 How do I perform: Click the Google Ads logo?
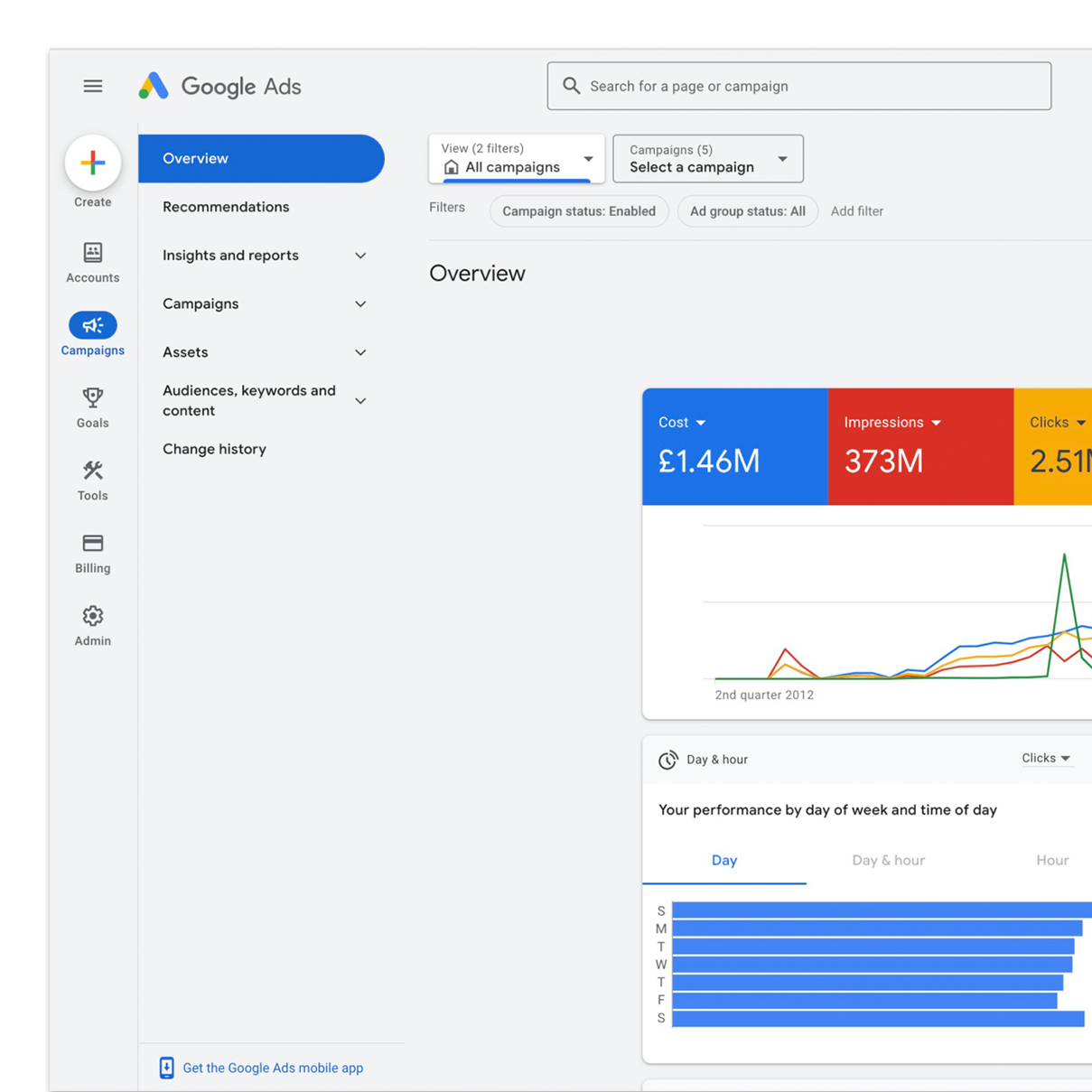click(x=219, y=86)
